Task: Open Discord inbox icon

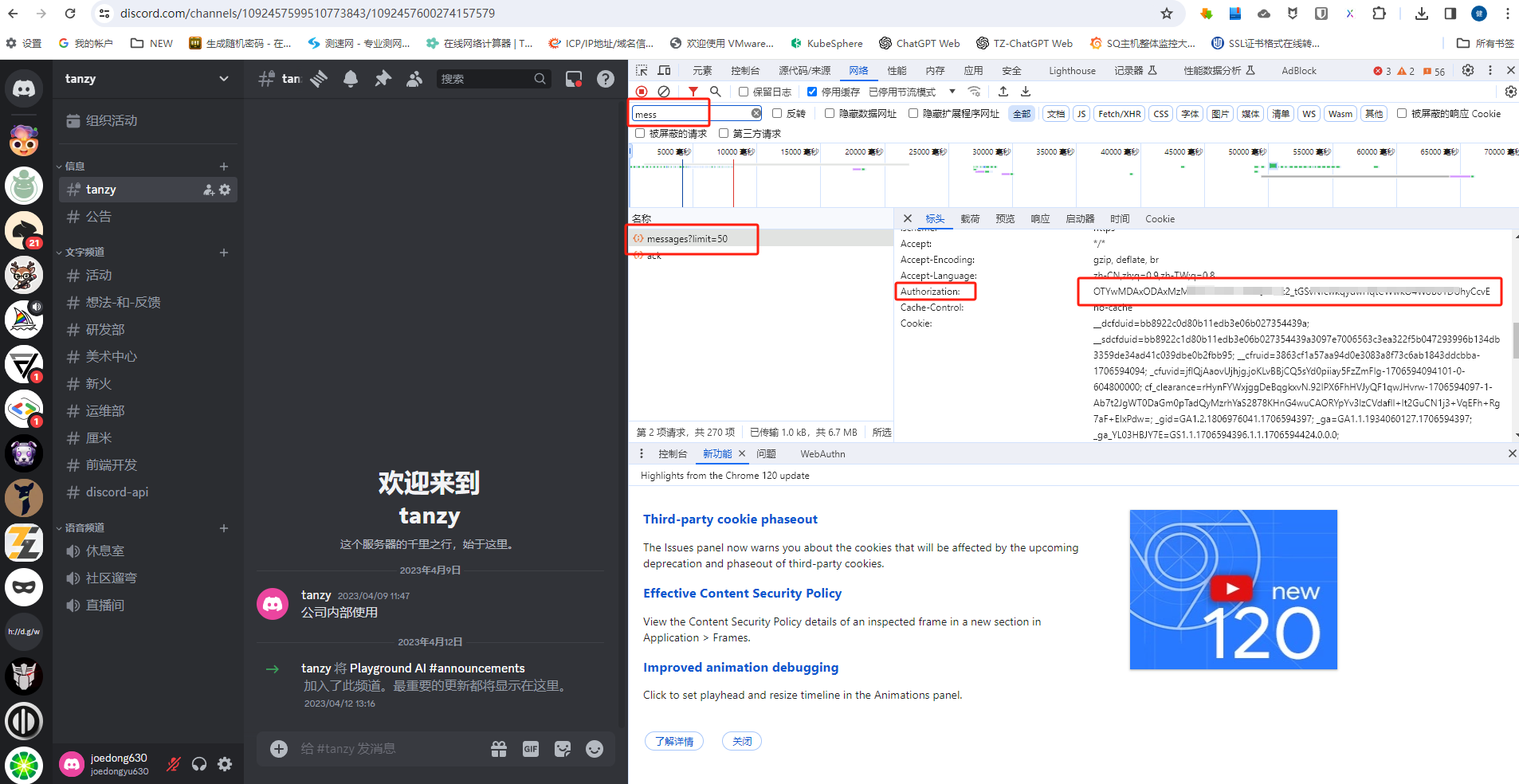Action: point(574,79)
